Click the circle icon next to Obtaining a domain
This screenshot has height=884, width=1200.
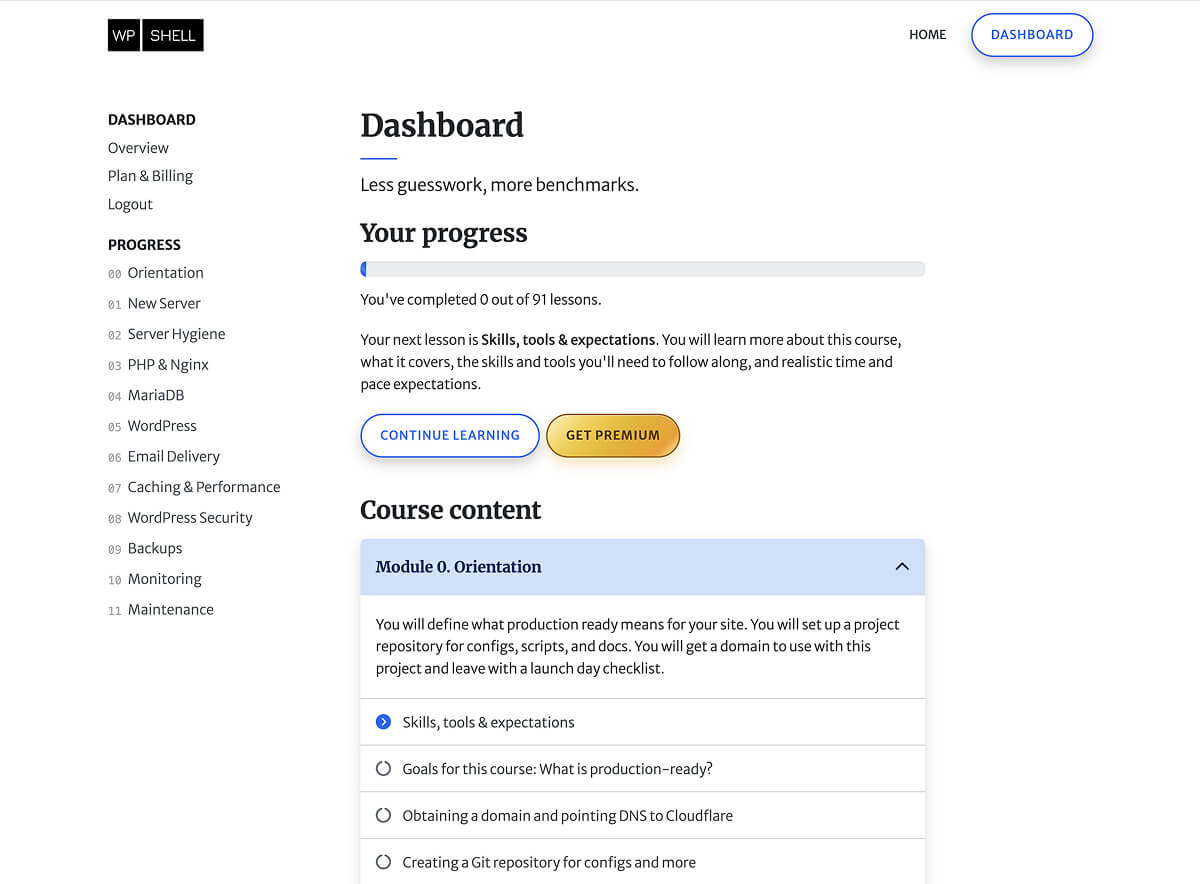point(383,815)
